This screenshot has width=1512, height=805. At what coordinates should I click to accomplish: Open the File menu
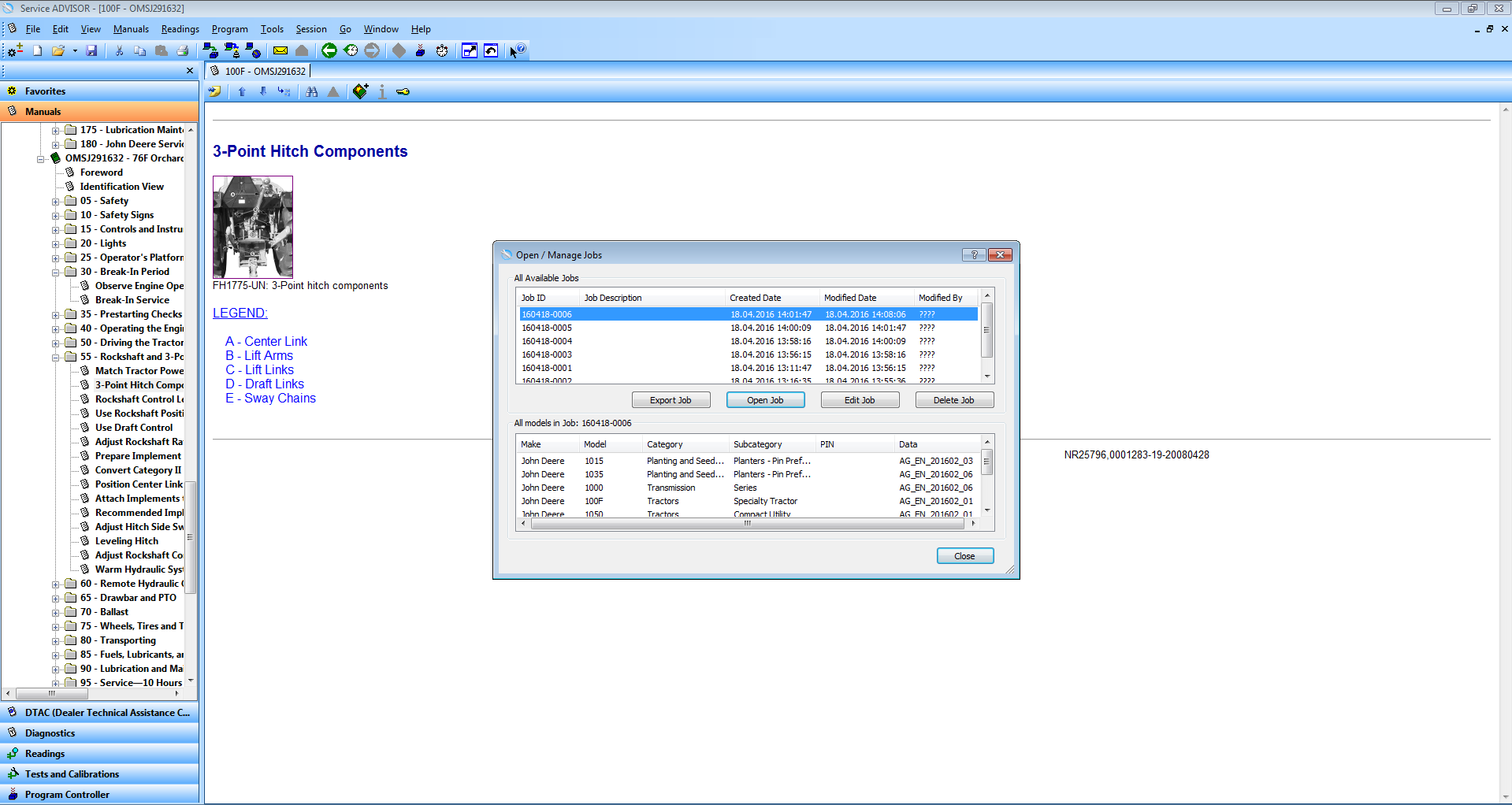tap(33, 29)
